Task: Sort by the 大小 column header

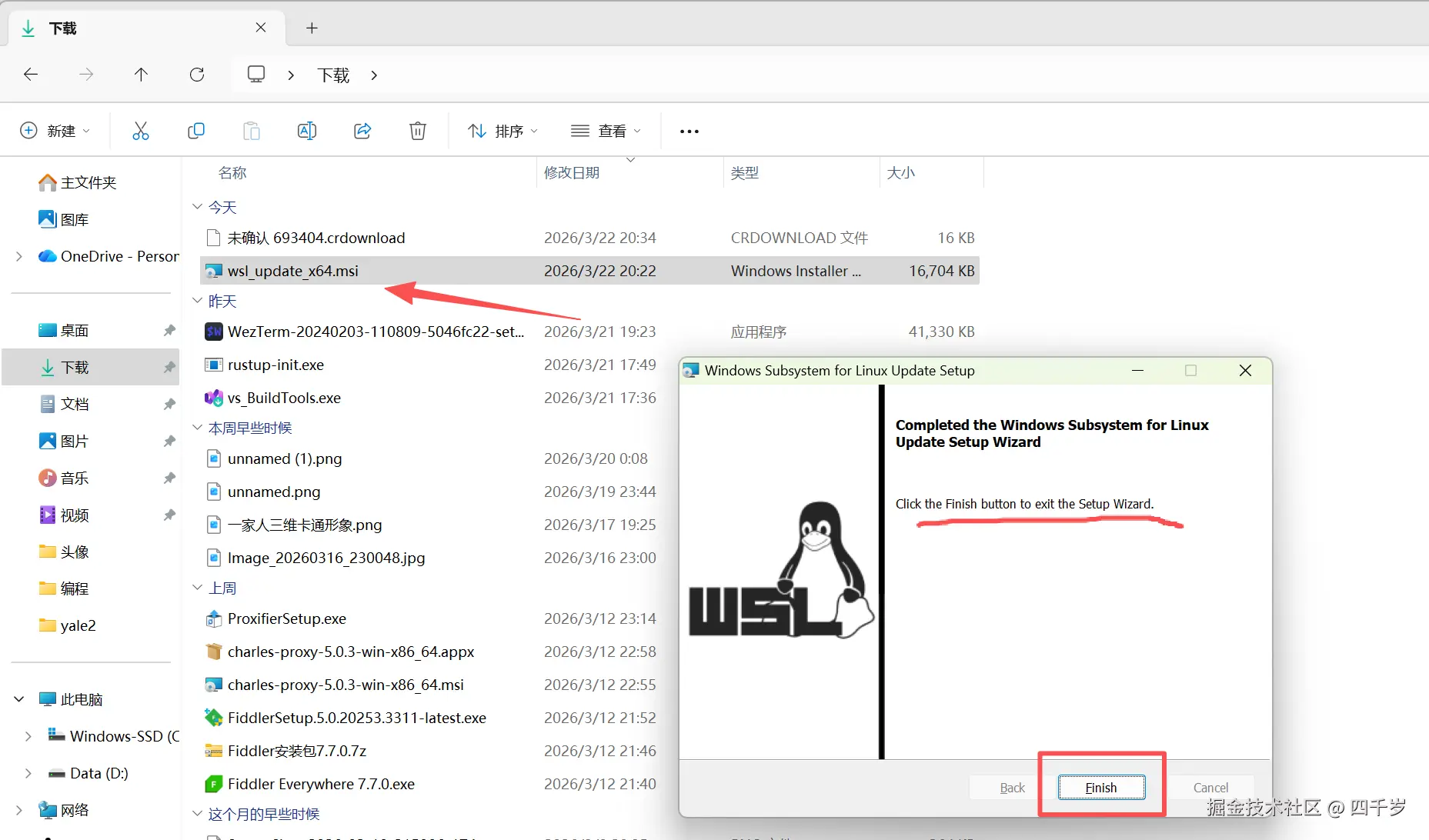Action: pyautogui.click(x=901, y=172)
